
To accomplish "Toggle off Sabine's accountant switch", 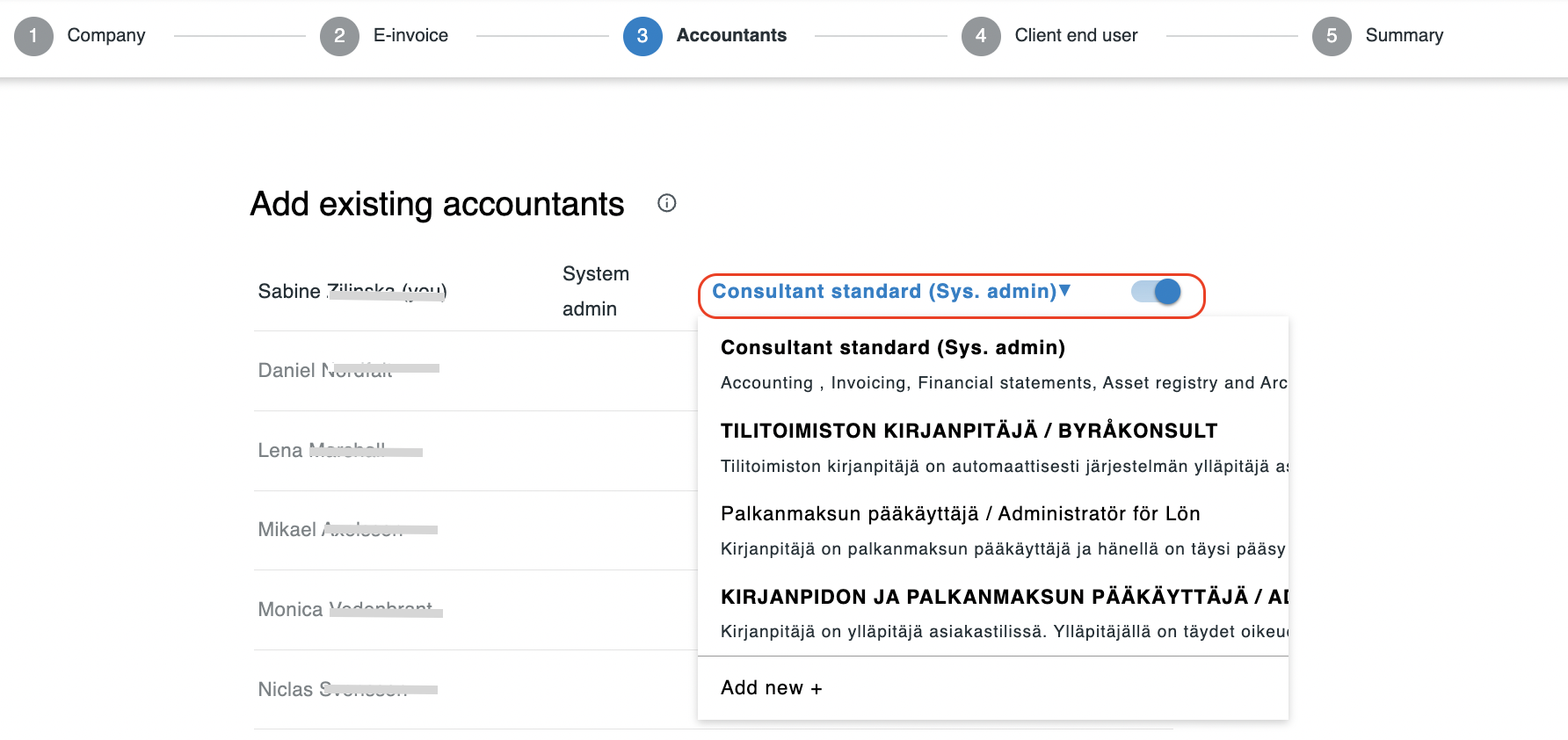I will 1157,292.
